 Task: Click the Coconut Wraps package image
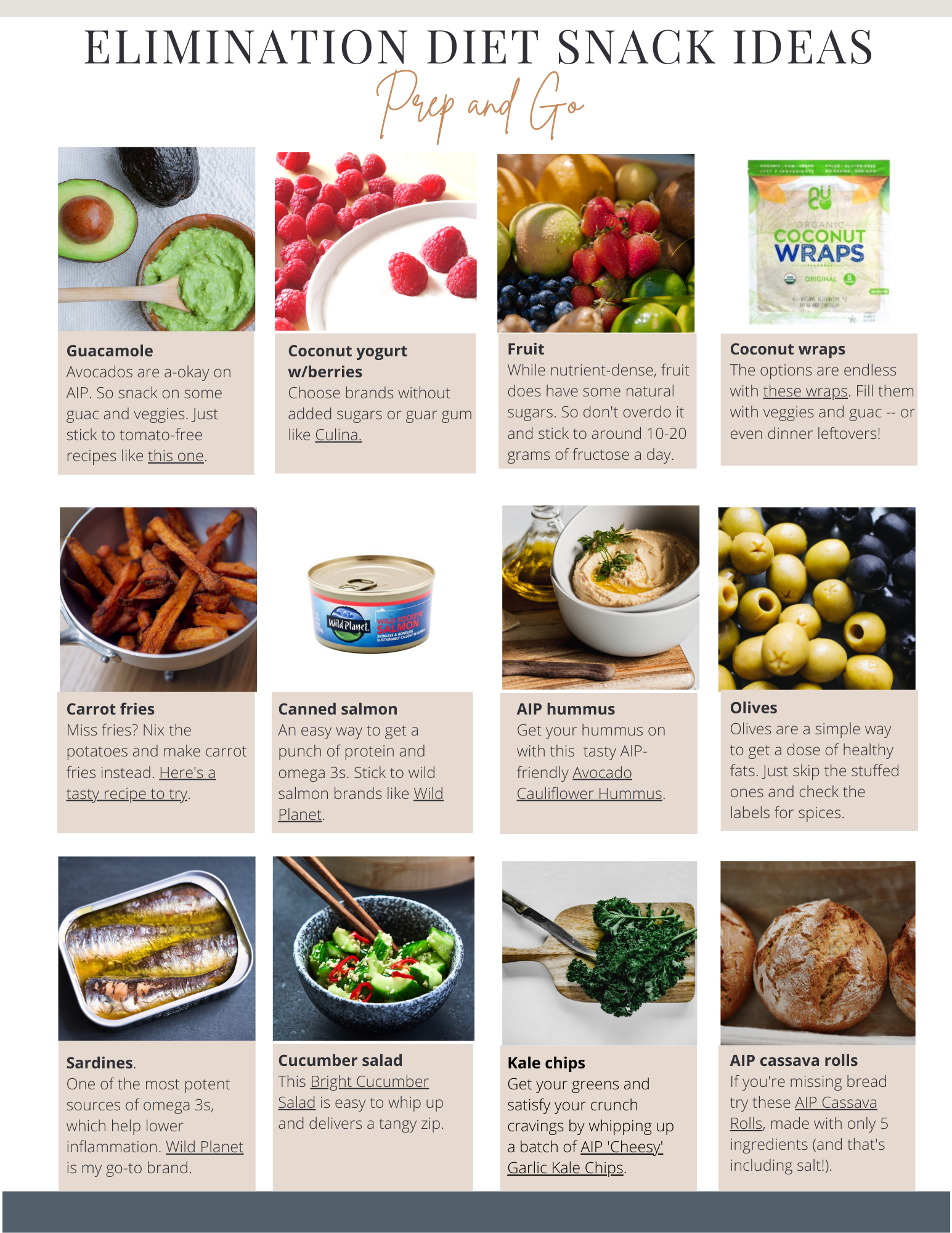coord(819,242)
